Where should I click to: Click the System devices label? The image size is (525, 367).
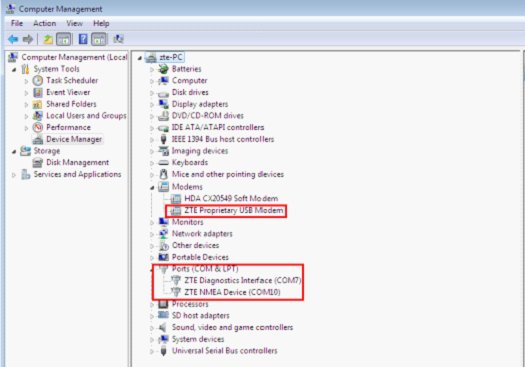(198, 339)
